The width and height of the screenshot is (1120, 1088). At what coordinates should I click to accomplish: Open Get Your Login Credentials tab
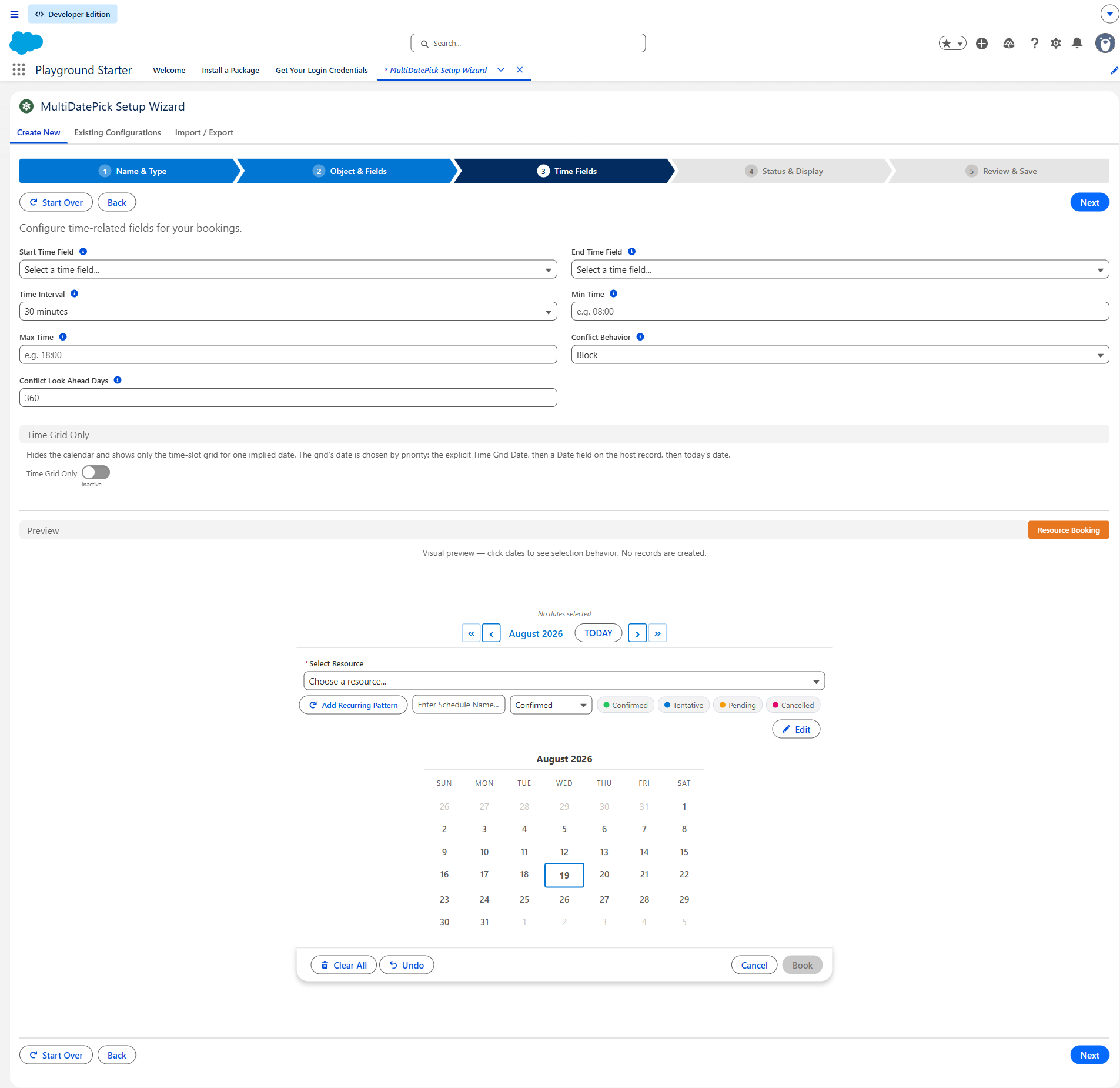322,70
